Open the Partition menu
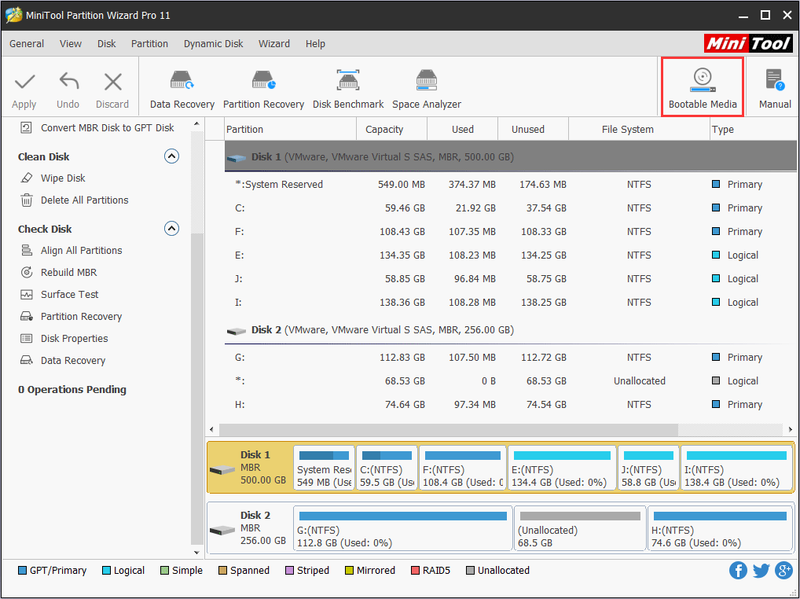This screenshot has height=599, width=800. pos(149,44)
